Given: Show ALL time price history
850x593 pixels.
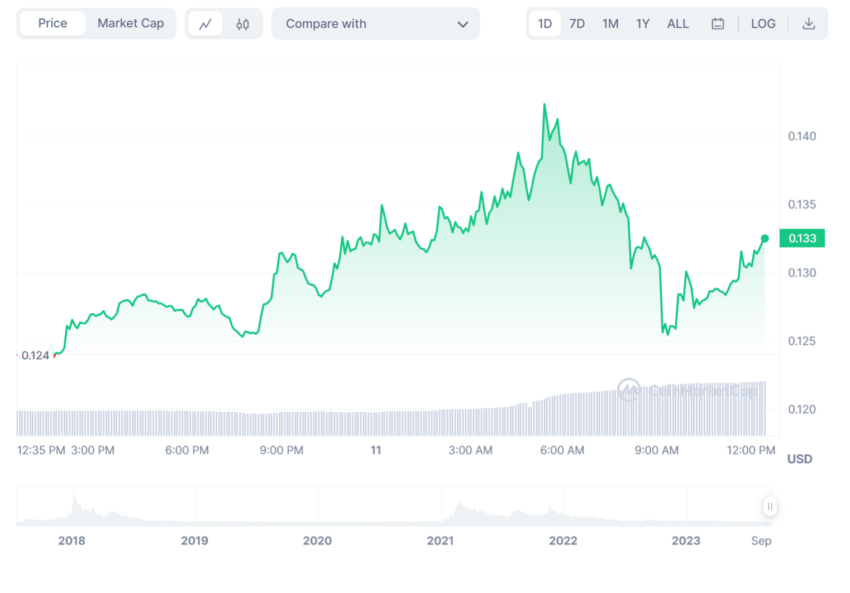Looking at the screenshot, I should click(x=678, y=24).
